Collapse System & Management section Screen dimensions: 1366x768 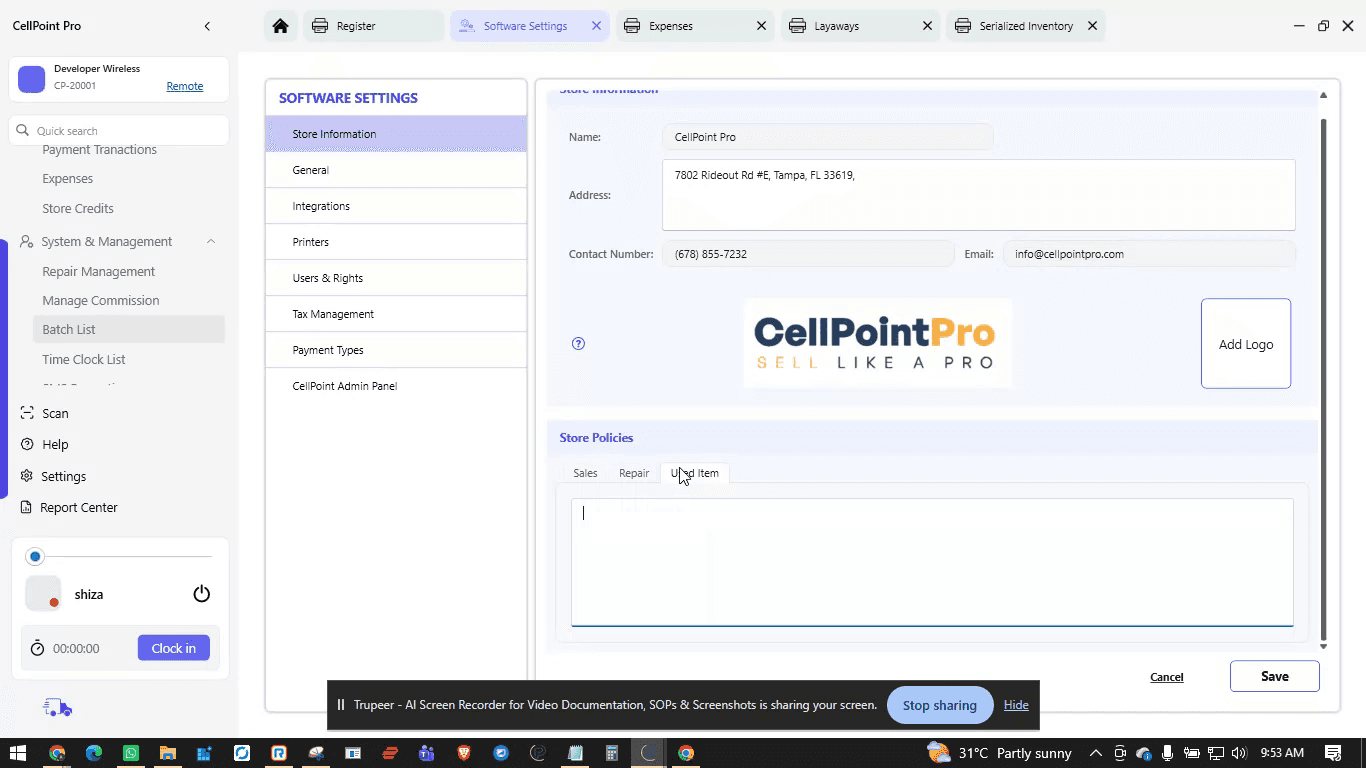[211, 242]
